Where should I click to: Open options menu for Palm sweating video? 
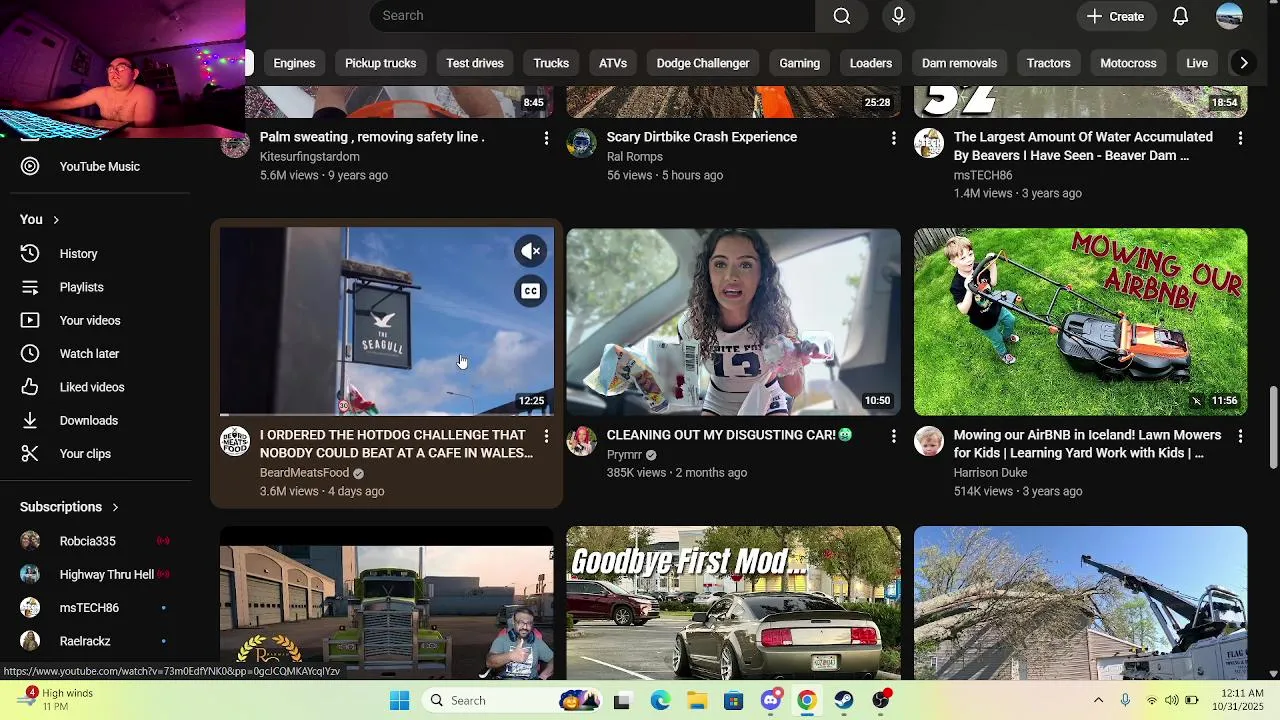tap(546, 138)
